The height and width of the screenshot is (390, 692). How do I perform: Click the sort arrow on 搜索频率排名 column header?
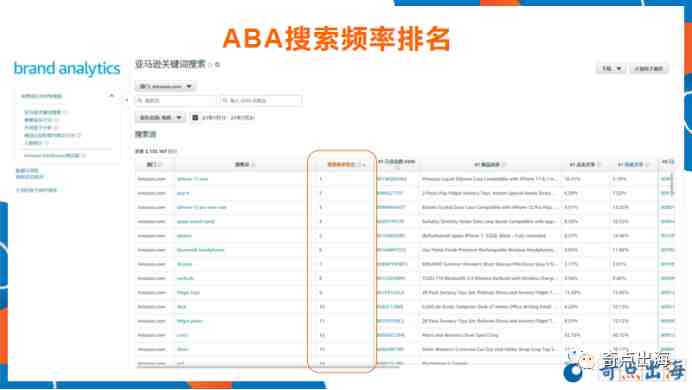point(364,165)
